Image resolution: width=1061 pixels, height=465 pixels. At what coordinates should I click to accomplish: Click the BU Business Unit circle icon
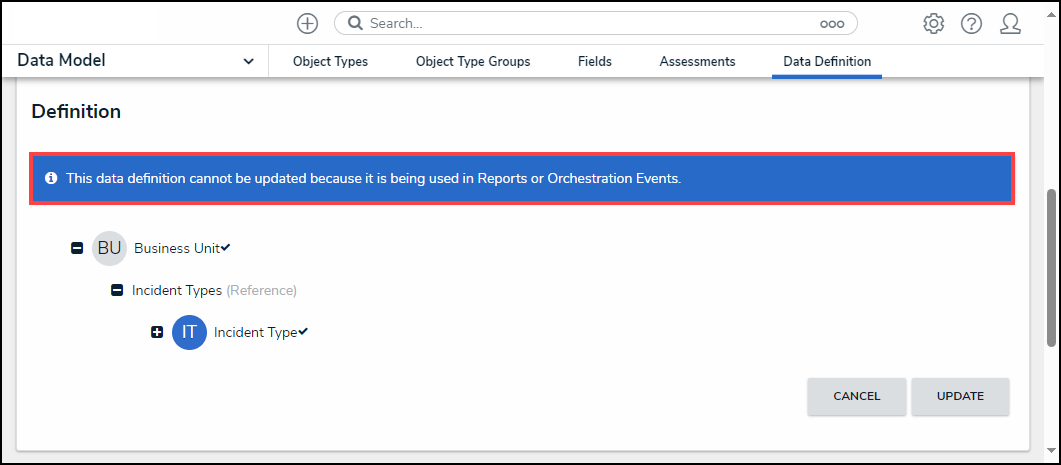point(109,248)
